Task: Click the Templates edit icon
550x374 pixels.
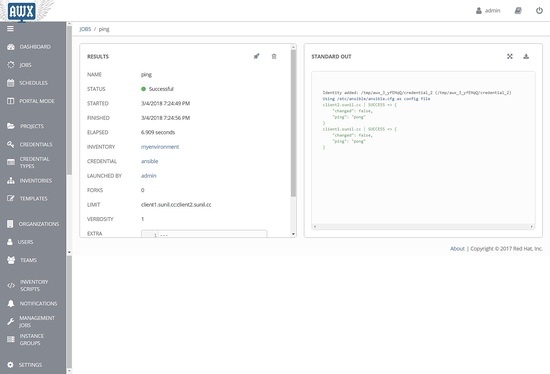Action: tap(11, 199)
